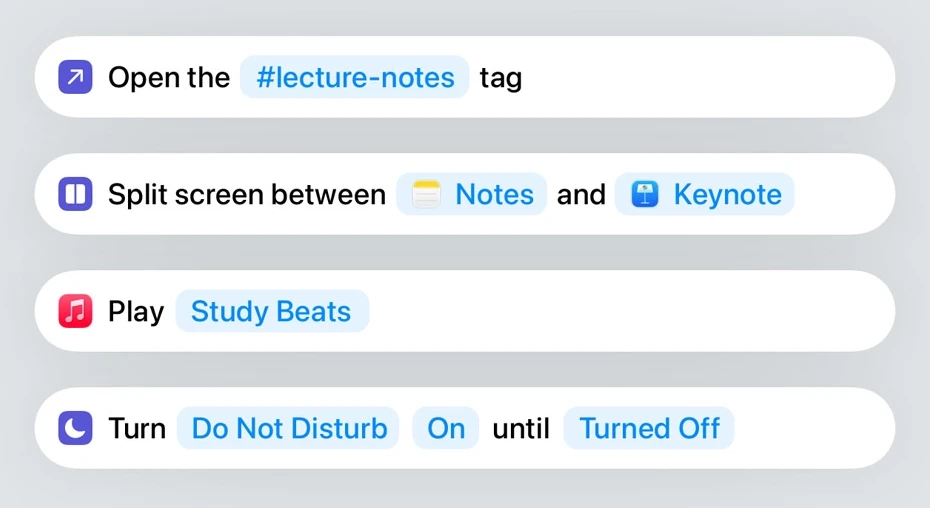Change the Turned Off duration option
Screen dimensions: 930x508
(x=649, y=428)
